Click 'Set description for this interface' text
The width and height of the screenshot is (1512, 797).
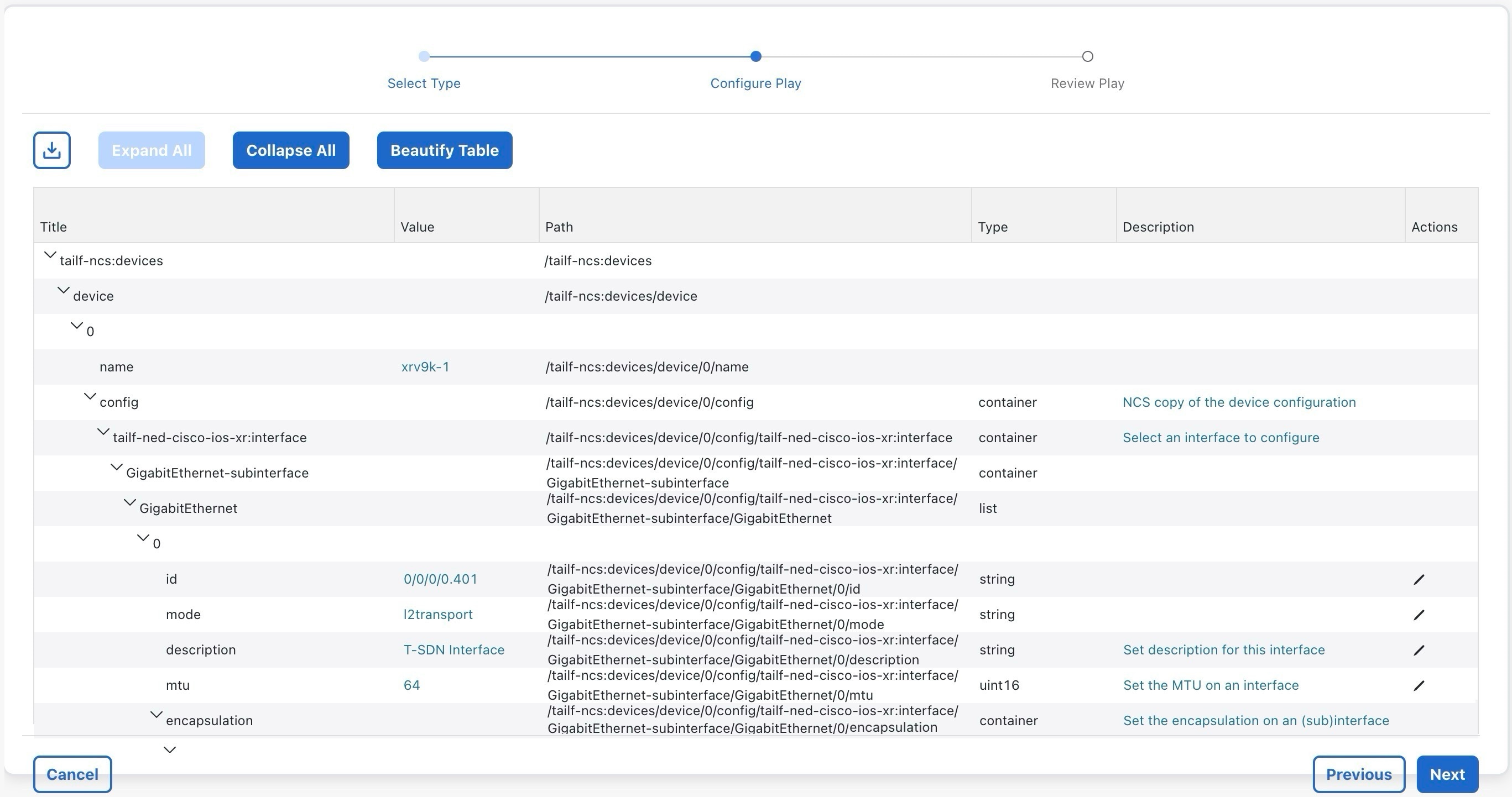pos(1224,650)
